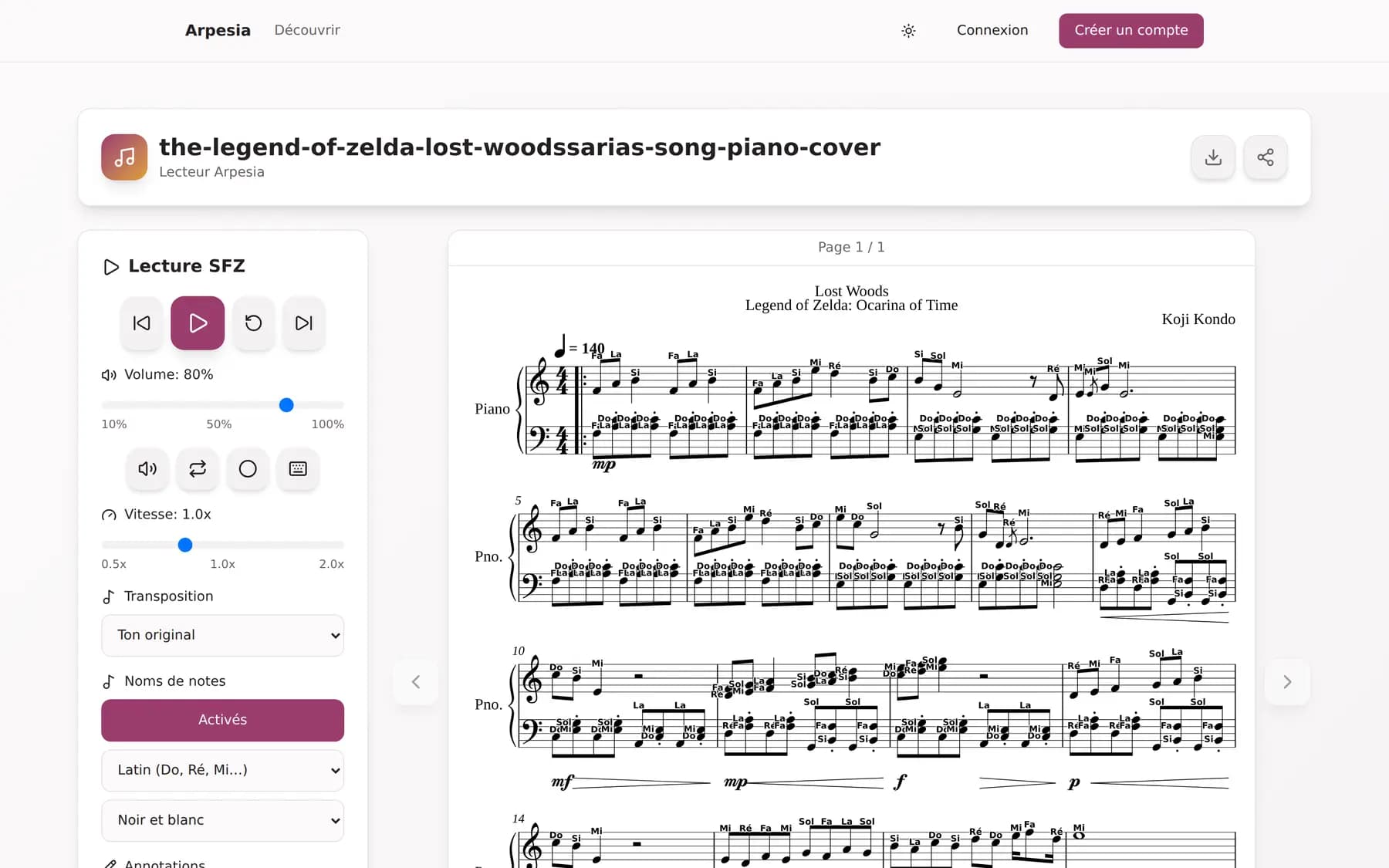1389x868 pixels.
Task: Click the restart/reset playback icon
Action: click(x=254, y=323)
